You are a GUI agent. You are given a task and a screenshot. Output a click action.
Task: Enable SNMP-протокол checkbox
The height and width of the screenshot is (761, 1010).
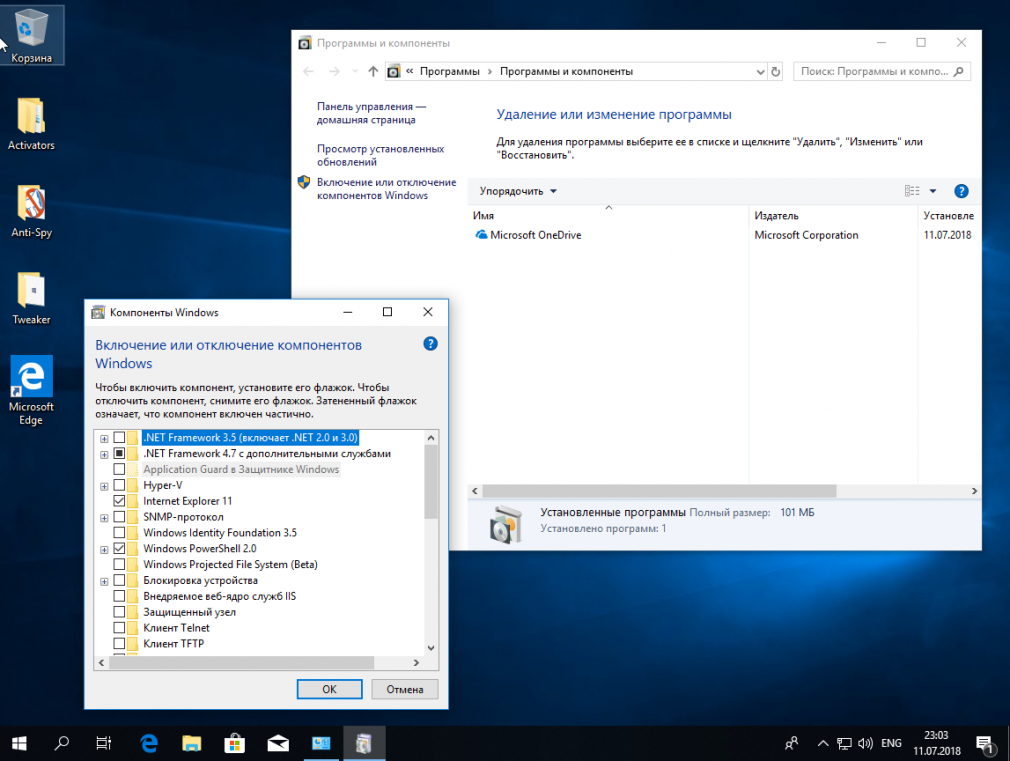coord(119,517)
